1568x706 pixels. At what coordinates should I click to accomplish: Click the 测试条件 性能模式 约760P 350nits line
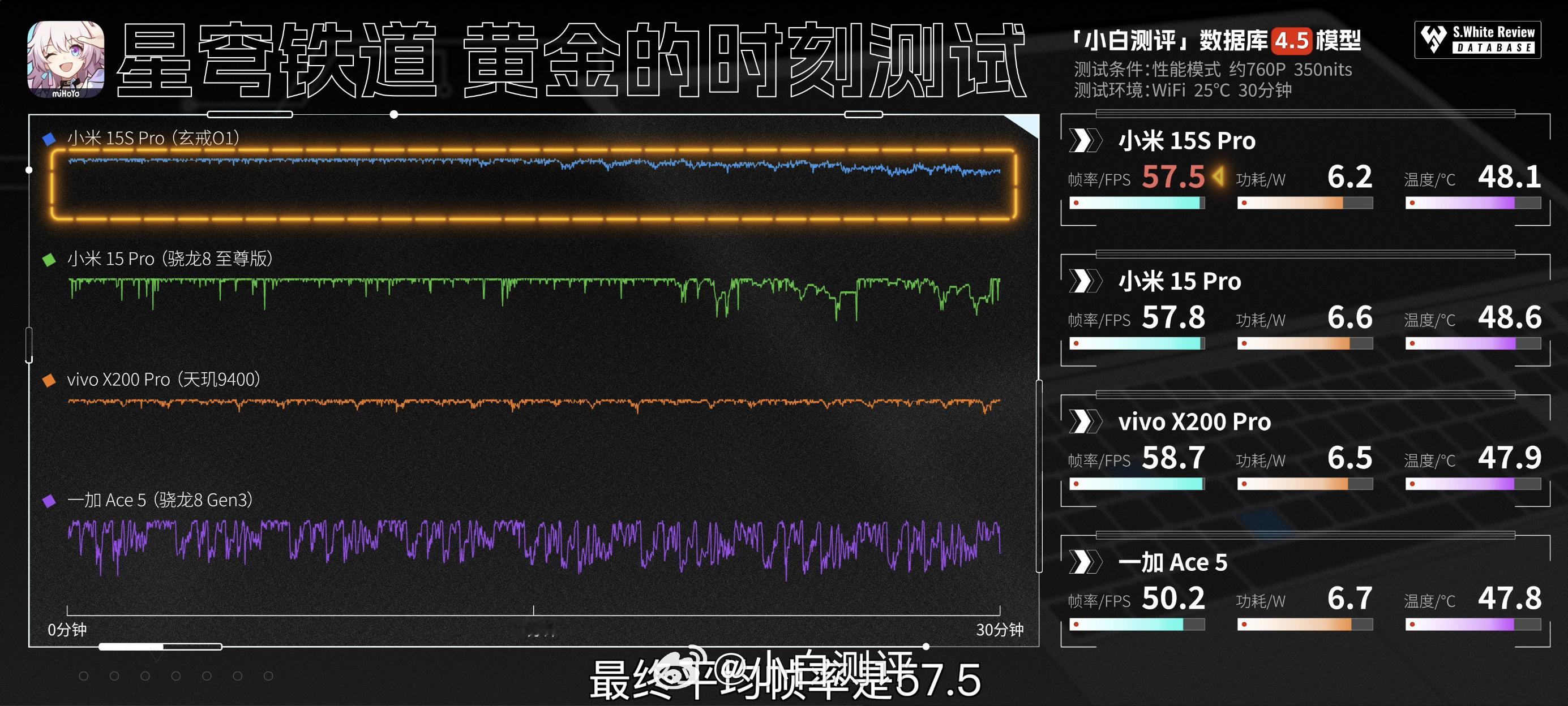click(1213, 70)
